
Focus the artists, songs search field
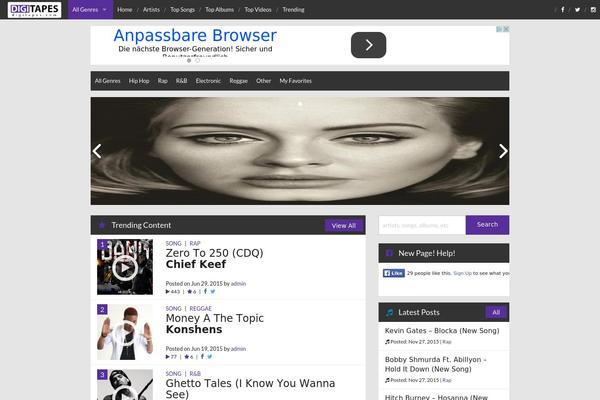422,225
